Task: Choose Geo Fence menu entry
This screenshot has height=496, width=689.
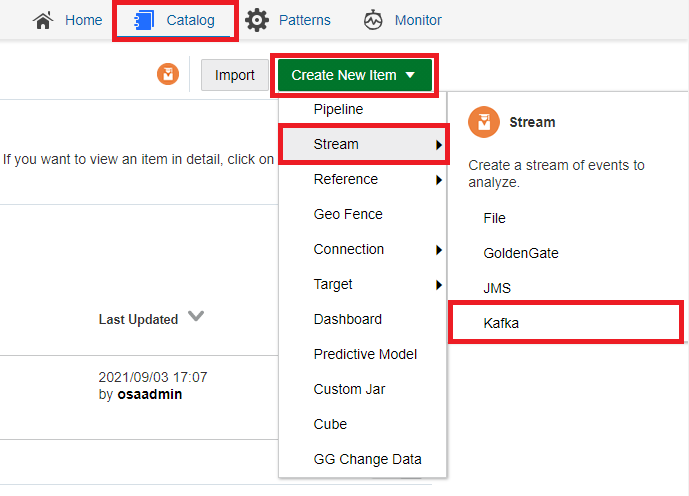Action: click(x=348, y=214)
